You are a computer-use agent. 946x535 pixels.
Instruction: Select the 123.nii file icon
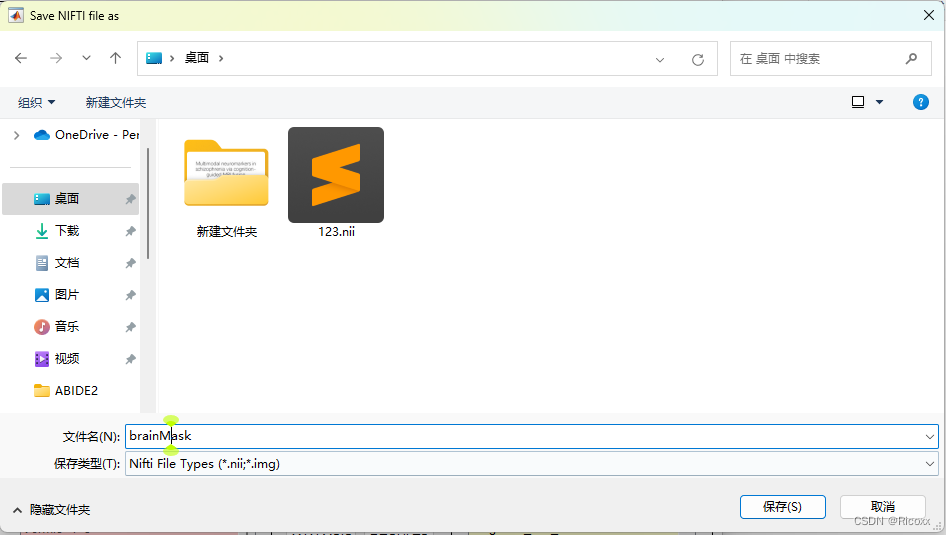point(336,175)
